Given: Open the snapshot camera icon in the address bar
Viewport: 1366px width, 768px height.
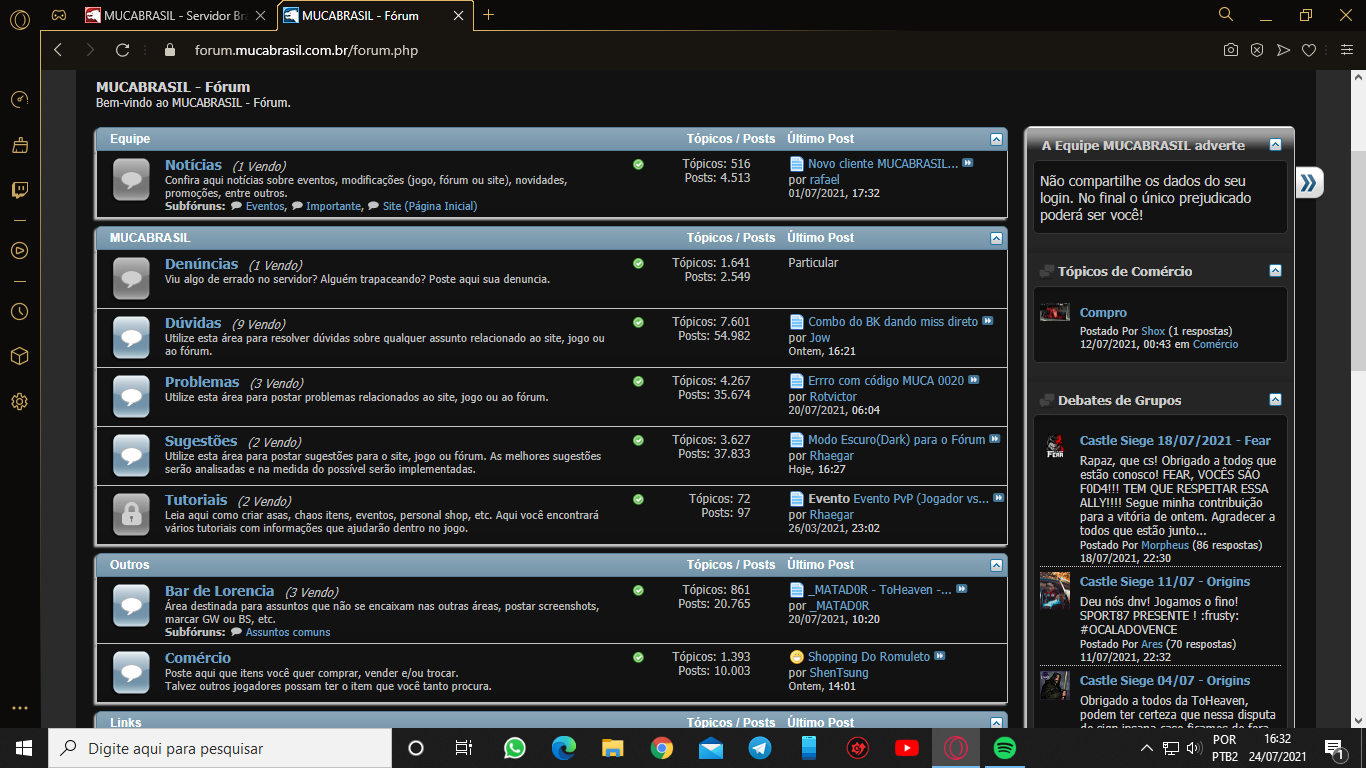Looking at the screenshot, I should pyautogui.click(x=1231, y=50).
